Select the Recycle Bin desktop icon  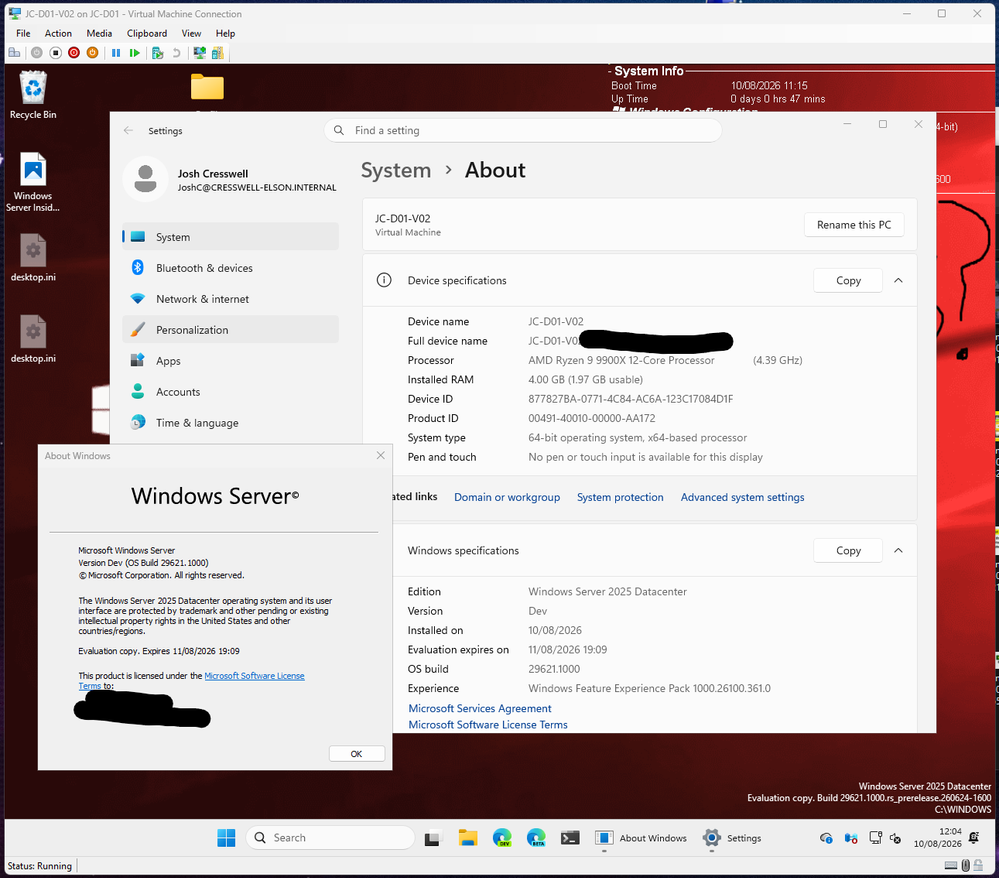click(33, 95)
